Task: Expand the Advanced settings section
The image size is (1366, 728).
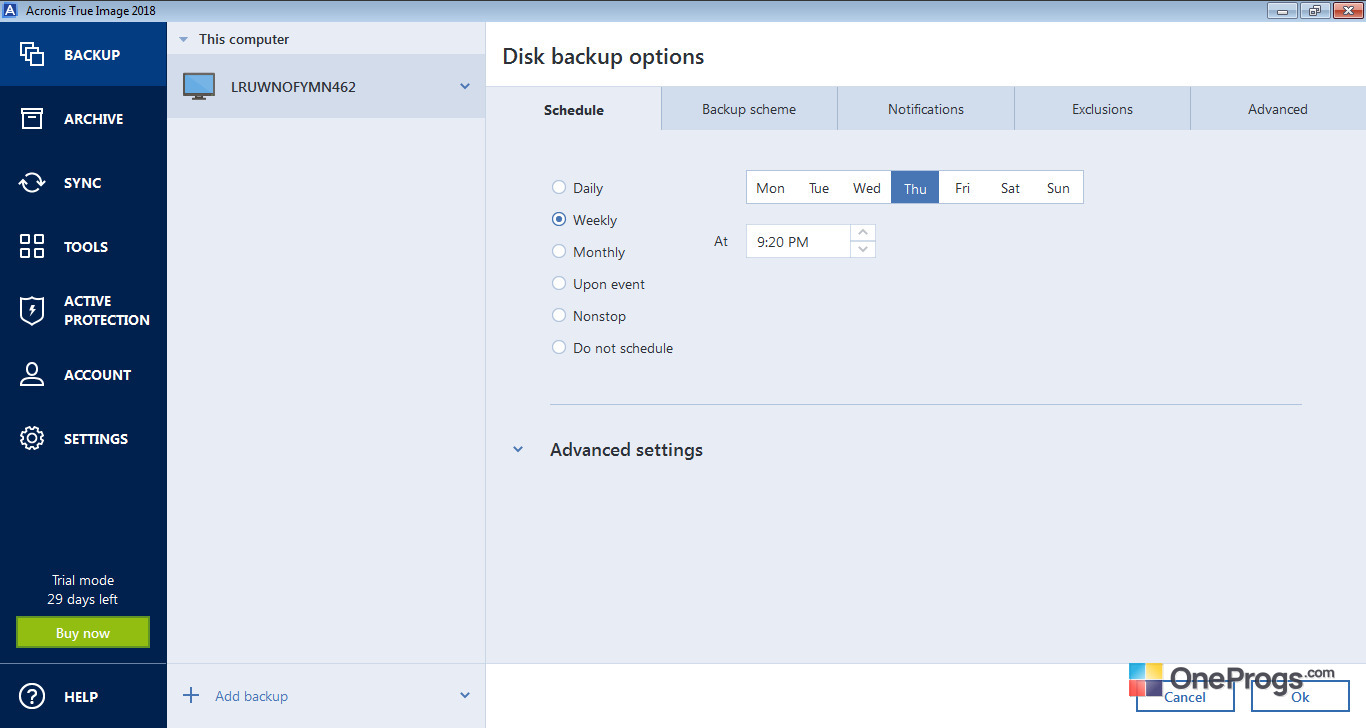Action: tap(518, 450)
